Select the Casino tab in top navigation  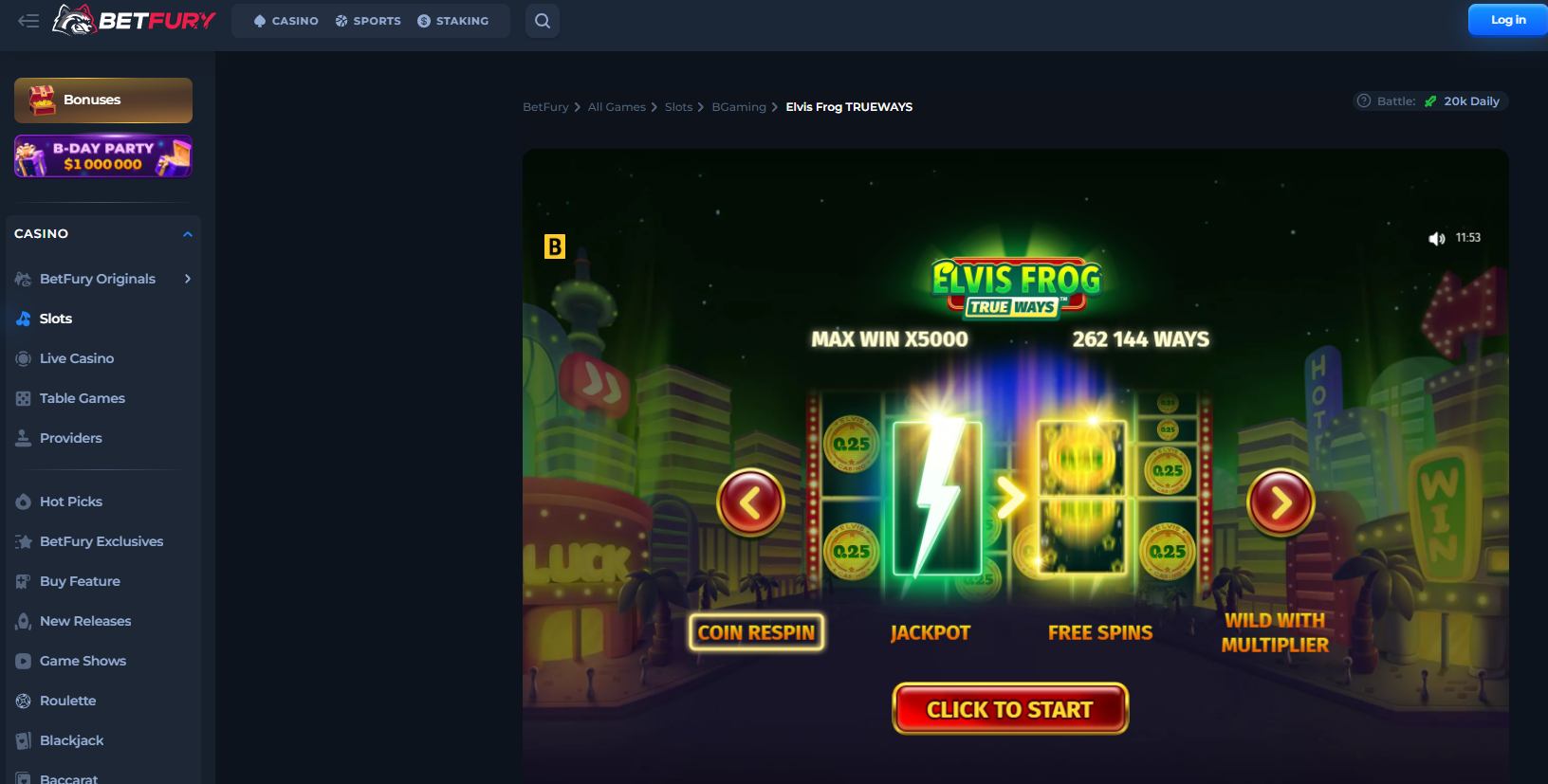(286, 21)
